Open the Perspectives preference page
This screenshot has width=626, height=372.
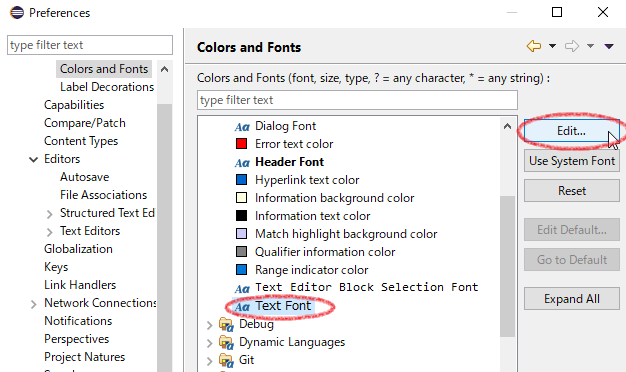pos(76,338)
